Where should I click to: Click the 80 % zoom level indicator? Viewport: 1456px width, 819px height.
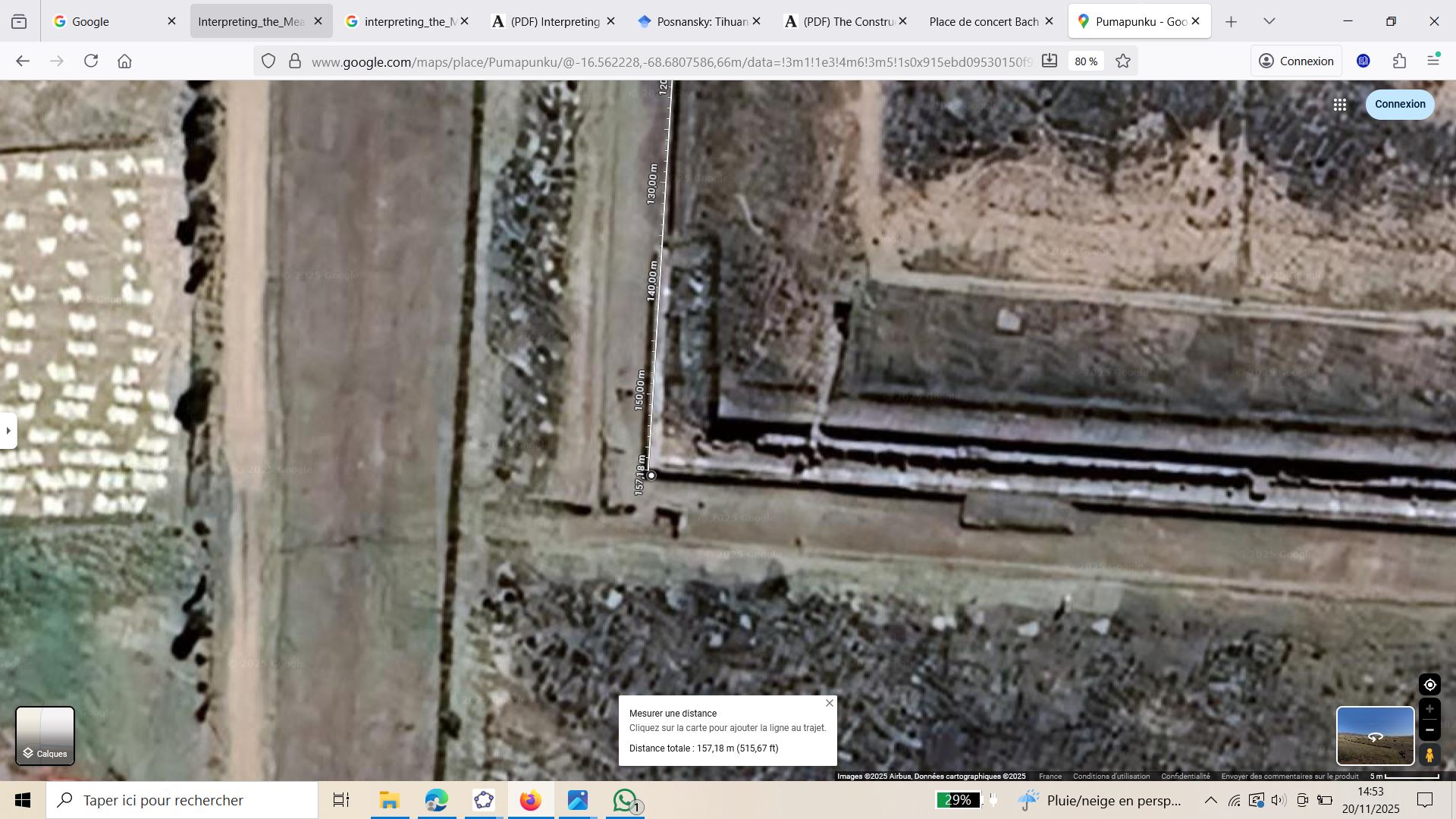1086,61
